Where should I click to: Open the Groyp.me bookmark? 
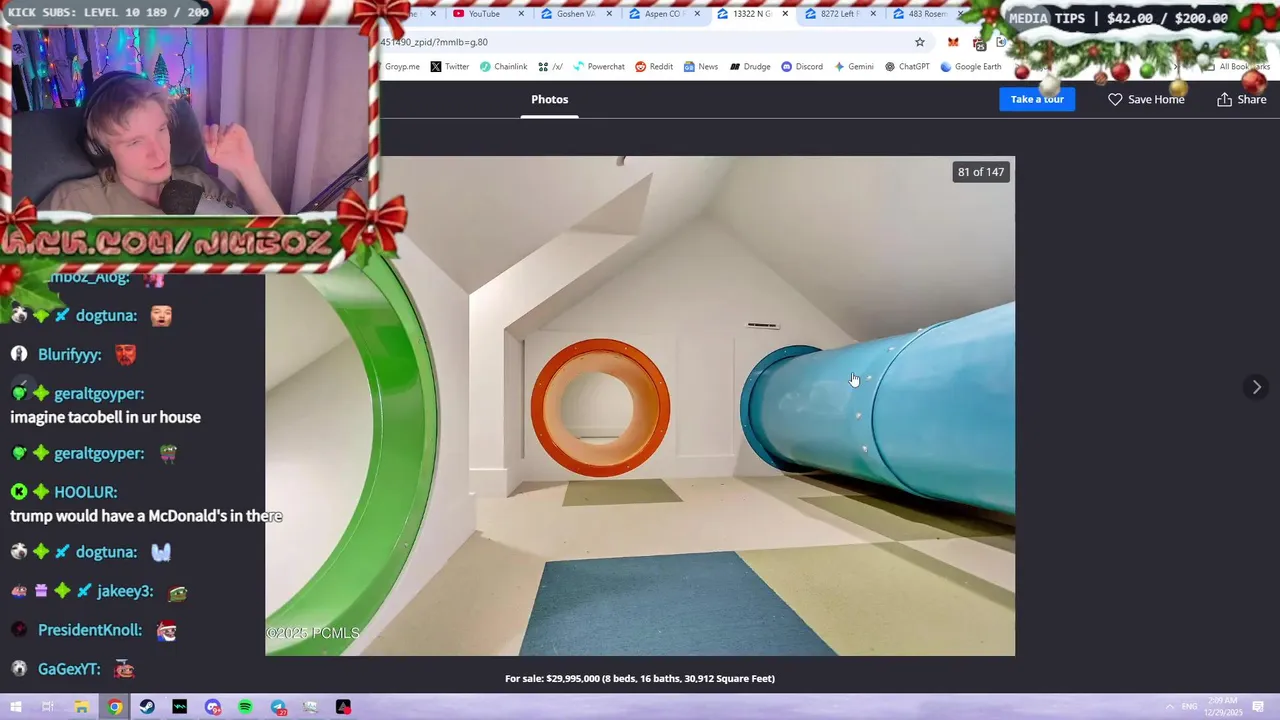(401, 67)
